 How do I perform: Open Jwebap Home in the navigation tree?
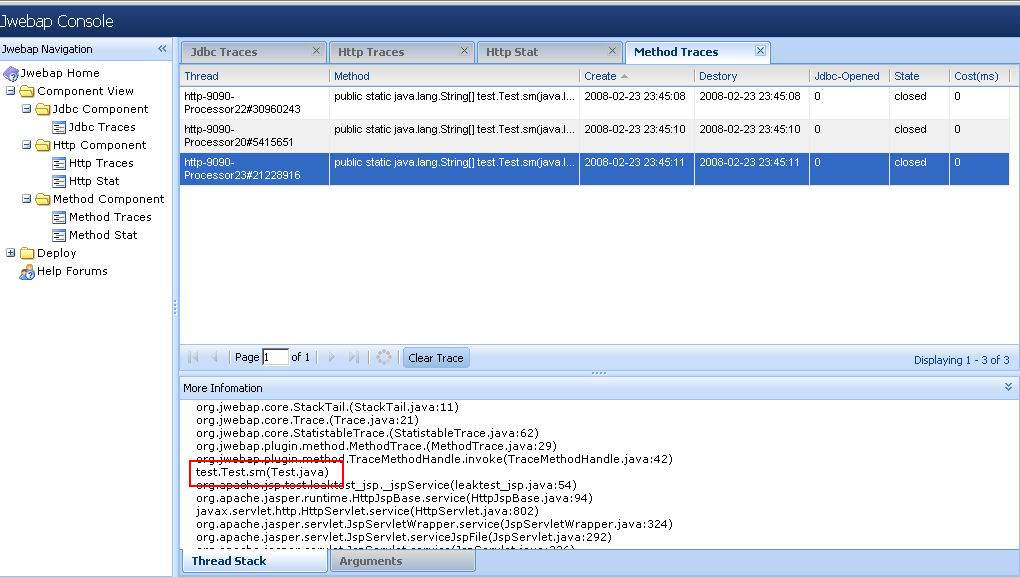(59, 73)
